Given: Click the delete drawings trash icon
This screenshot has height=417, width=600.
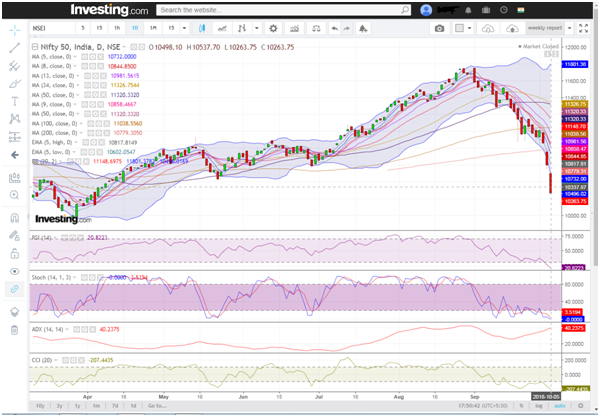Looking at the screenshot, I should click(x=15, y=330).
